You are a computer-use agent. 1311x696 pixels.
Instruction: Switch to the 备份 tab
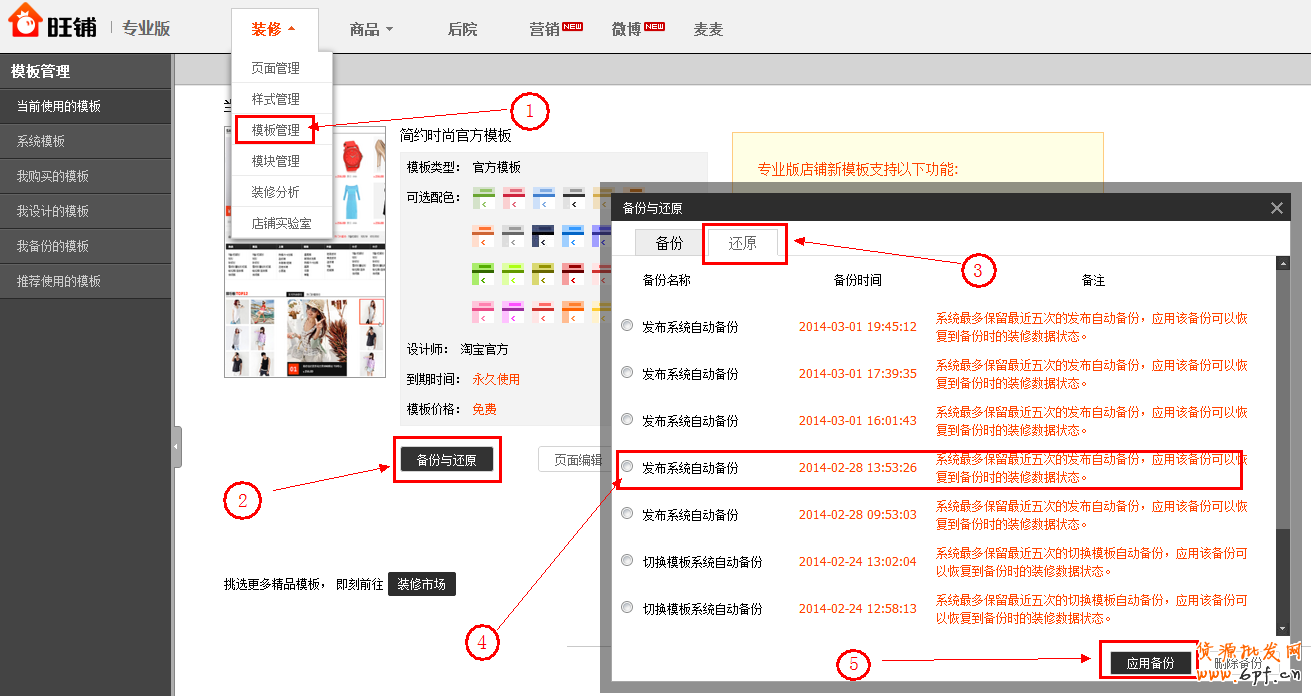click(x=668, y=243)
